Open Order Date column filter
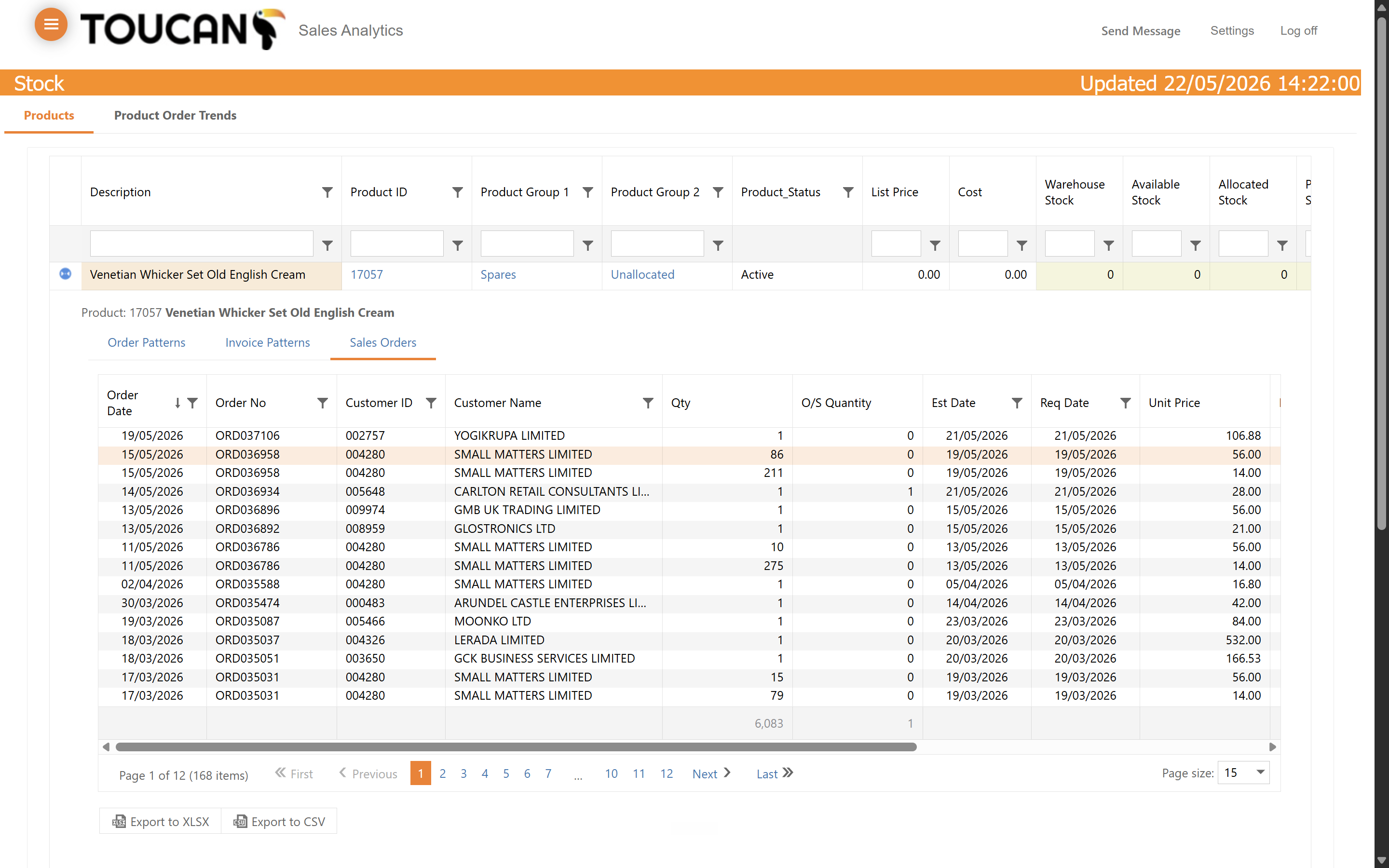This screenshot has height=868, width=1389. [193, 403]
